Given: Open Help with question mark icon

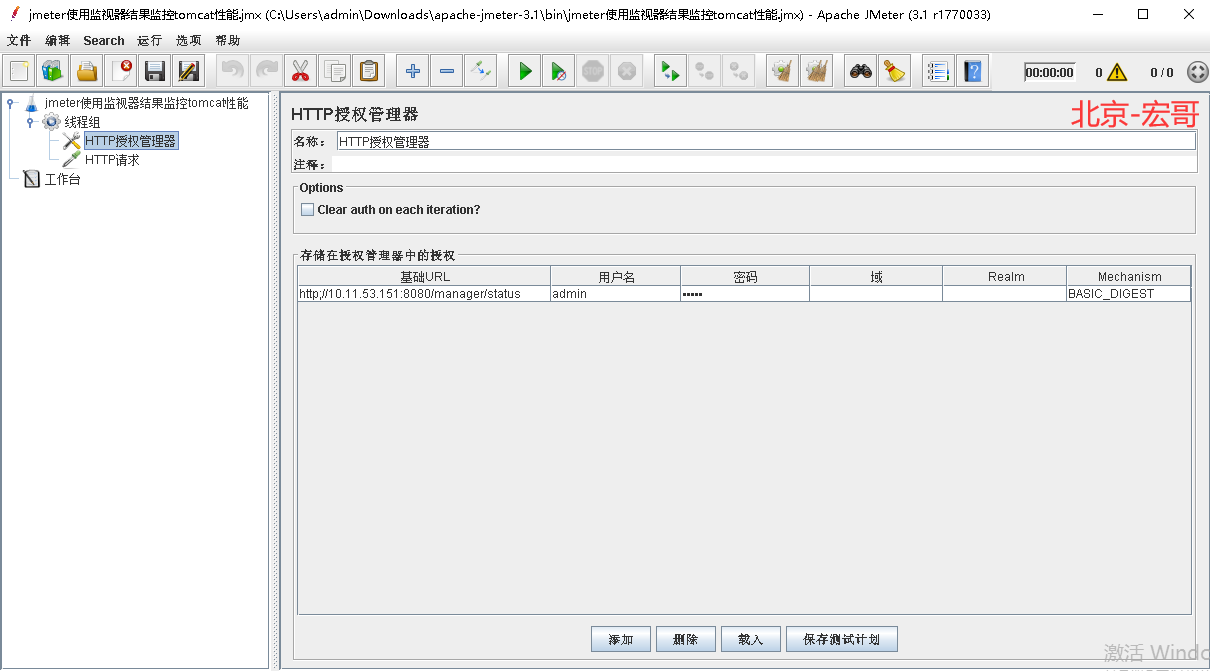Looking at the screenshot, I should coord(972,71).
